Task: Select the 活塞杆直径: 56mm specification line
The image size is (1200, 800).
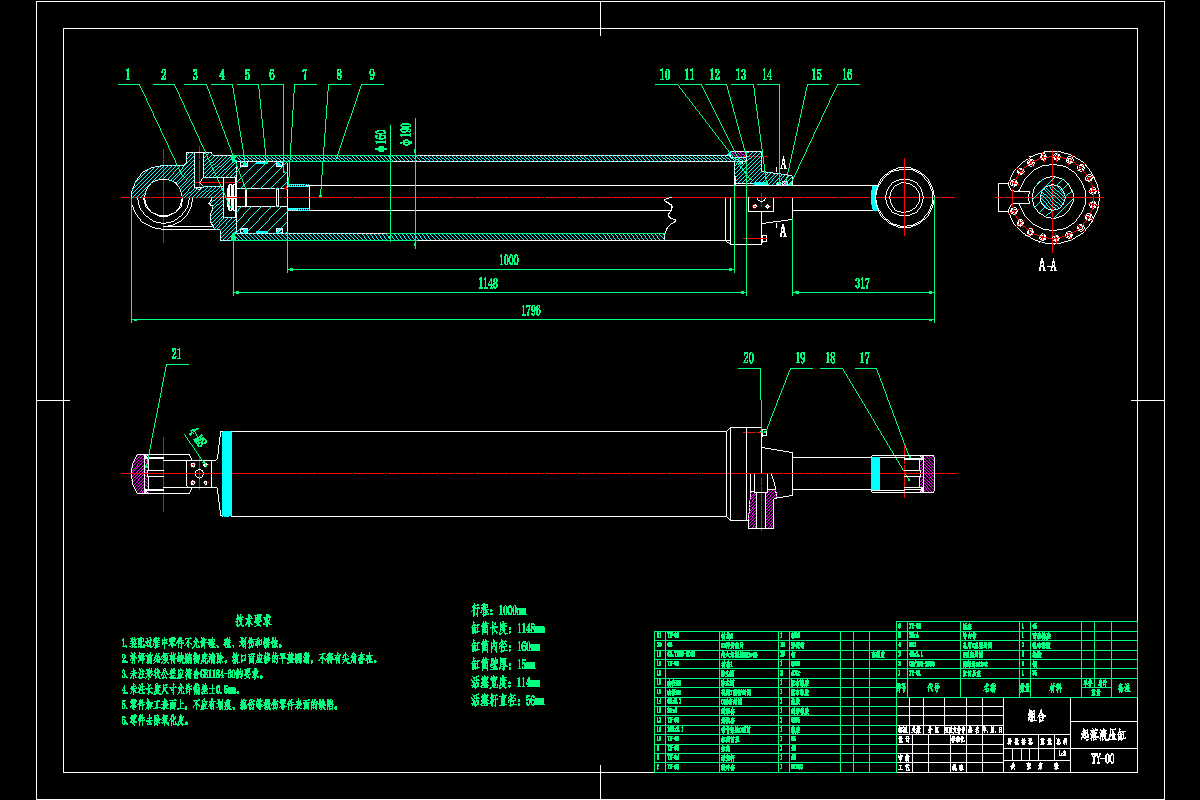Action: pos(507,699)
